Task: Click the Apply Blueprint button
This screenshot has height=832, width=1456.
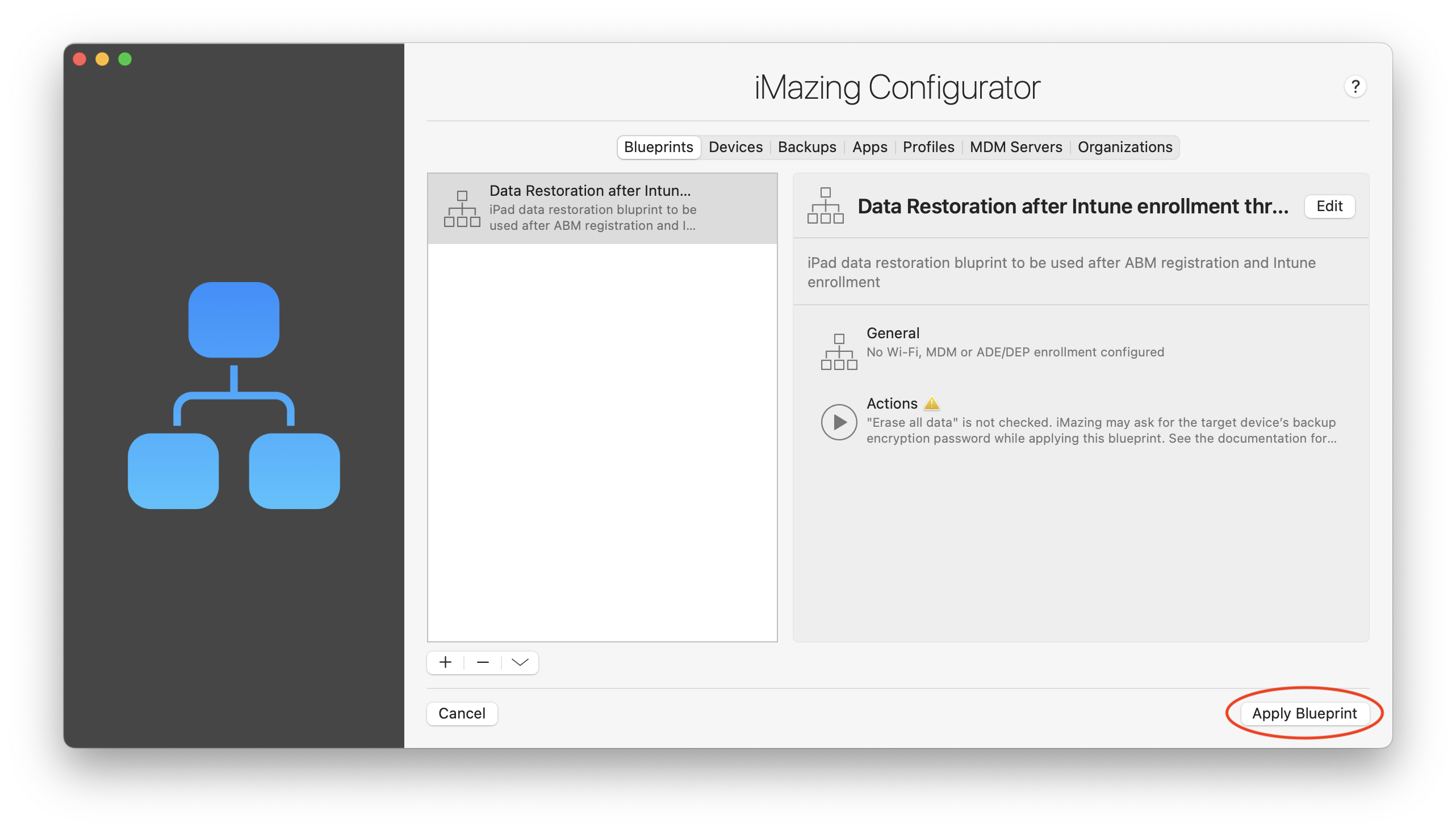Action: pyautogui.click(x=1304, y=713)
